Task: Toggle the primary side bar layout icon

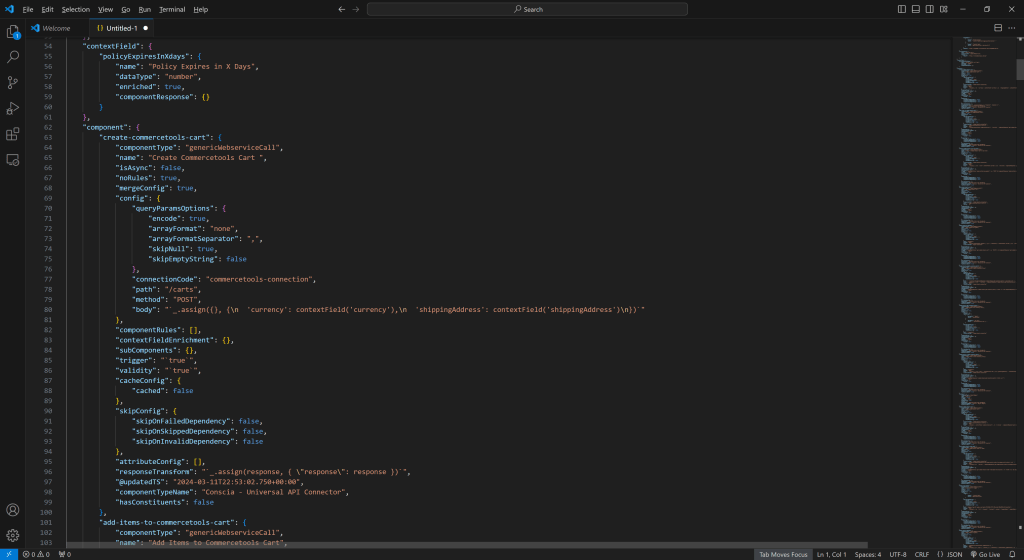Action: (902, 9)
